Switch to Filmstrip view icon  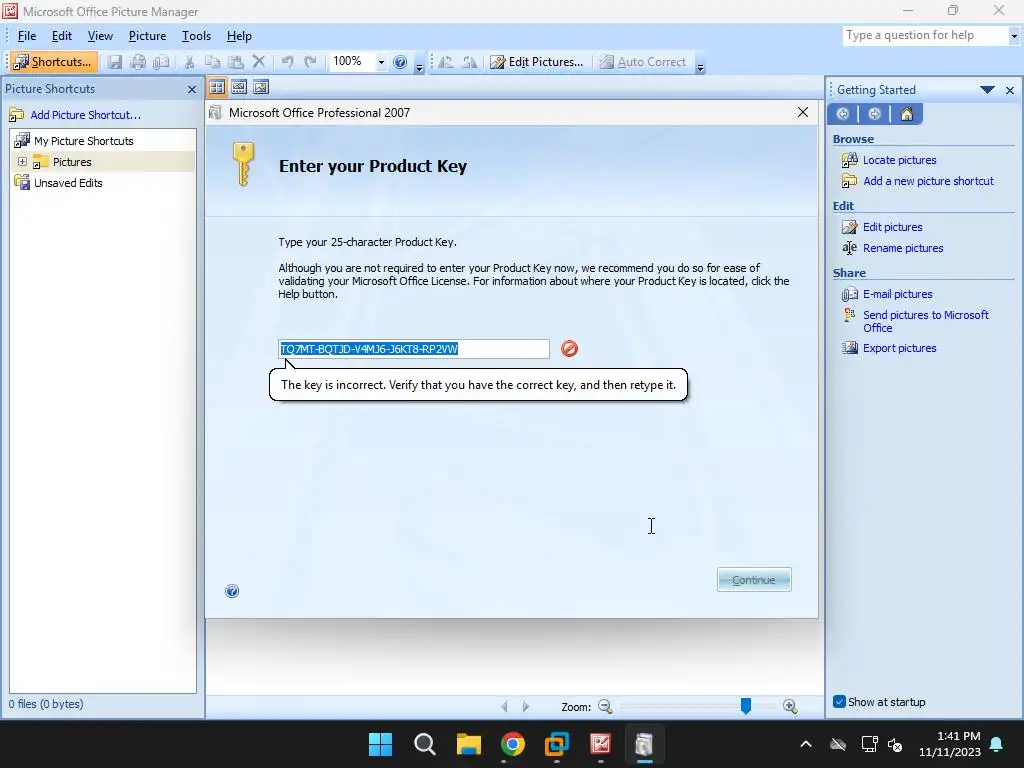pos(239,87)
